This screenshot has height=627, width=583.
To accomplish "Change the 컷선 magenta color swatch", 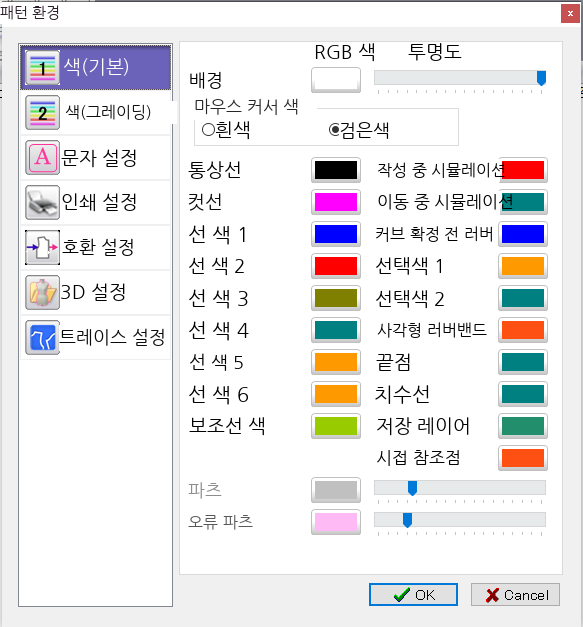I will point(336,202).
